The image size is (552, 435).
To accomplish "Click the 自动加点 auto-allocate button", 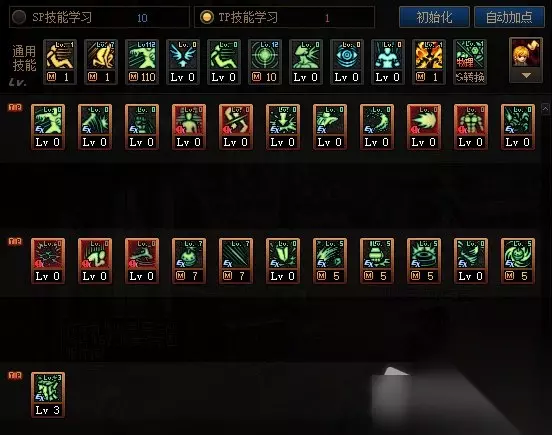I will (x=509, y=17).
